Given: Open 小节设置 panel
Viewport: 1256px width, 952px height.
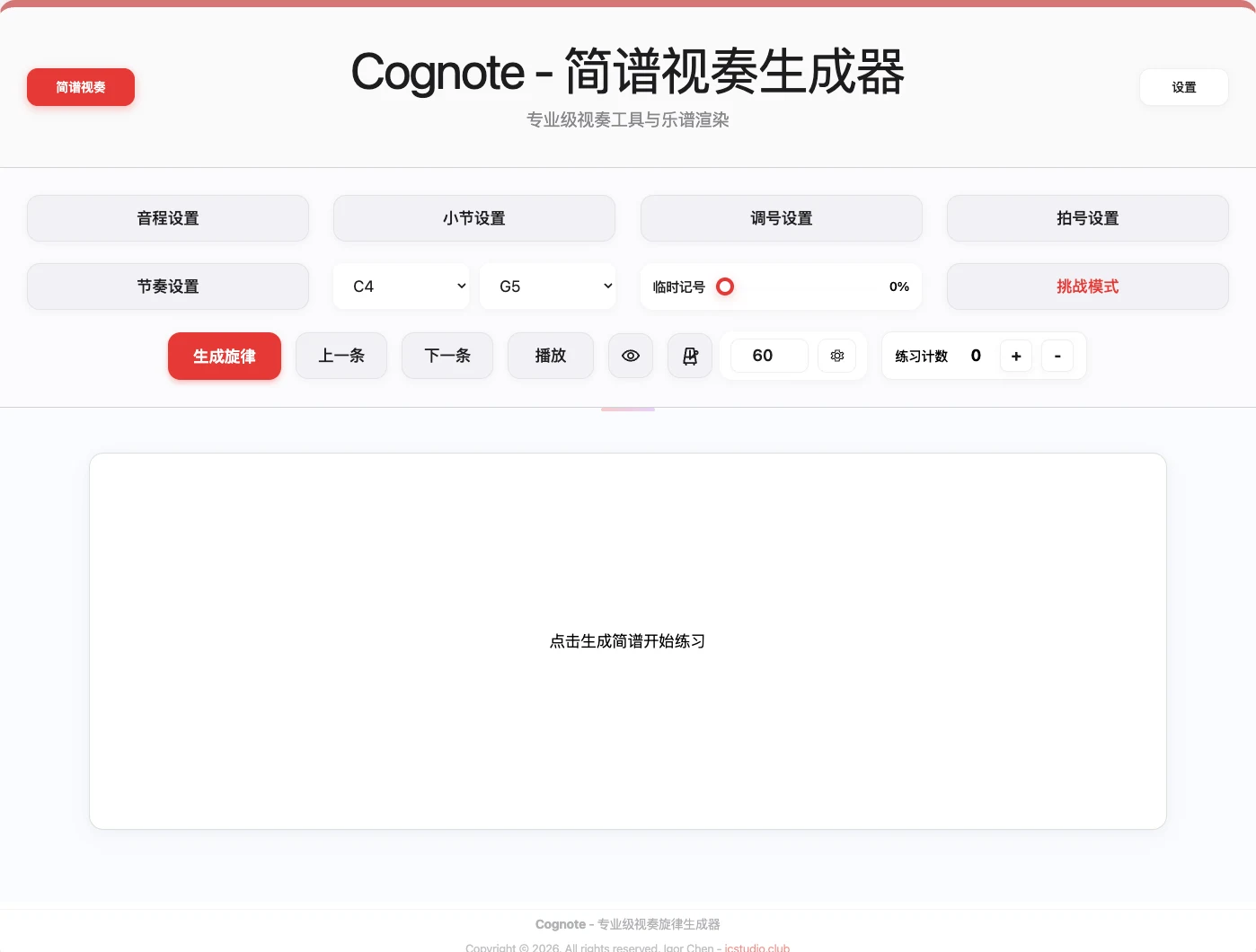Looking at the screenshot, I should coord(474,218).
